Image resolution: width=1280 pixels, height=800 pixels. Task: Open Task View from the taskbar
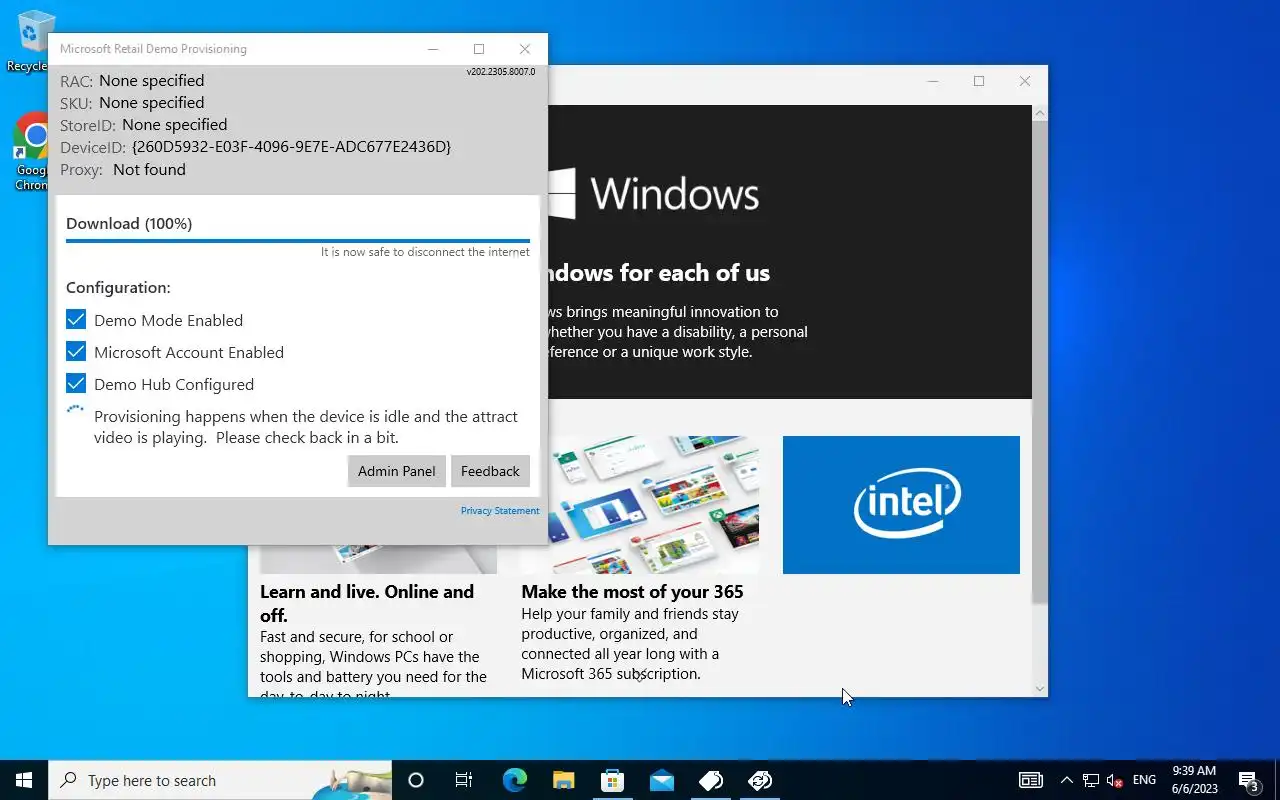click(x=464, y=780)
